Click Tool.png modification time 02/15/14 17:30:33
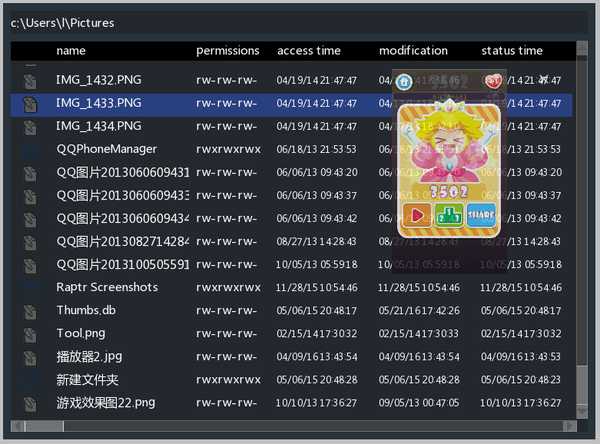The height and width of the screenshot is (444, 600). [419, 334]
